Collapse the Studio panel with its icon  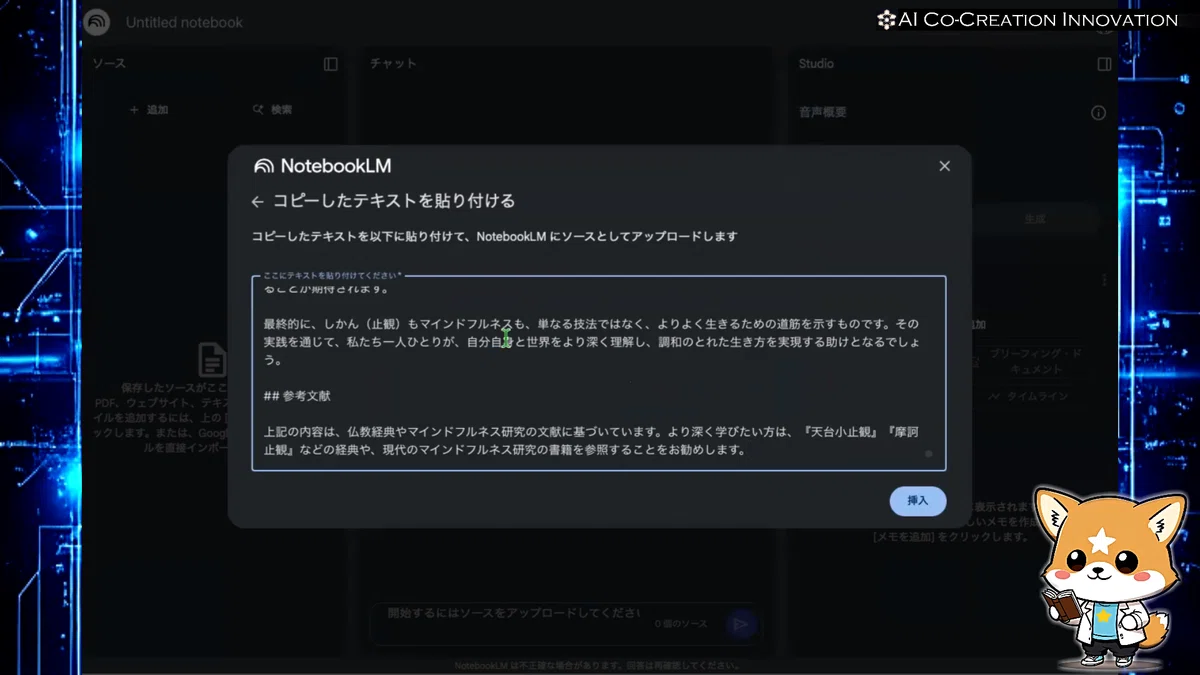(1104, 64)
